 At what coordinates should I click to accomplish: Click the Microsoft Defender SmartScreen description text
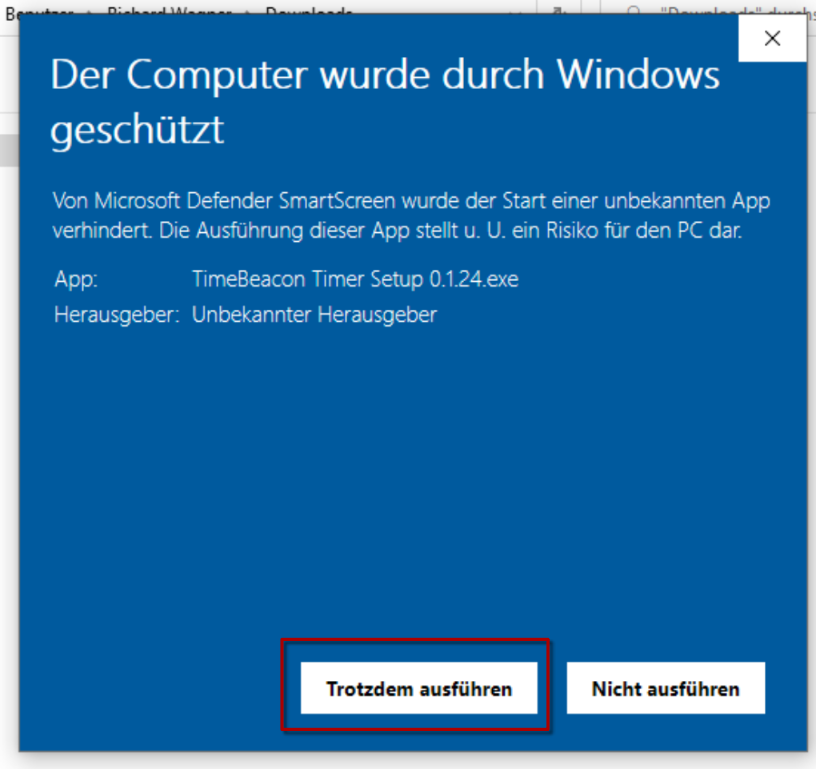(x=411, y=215)
